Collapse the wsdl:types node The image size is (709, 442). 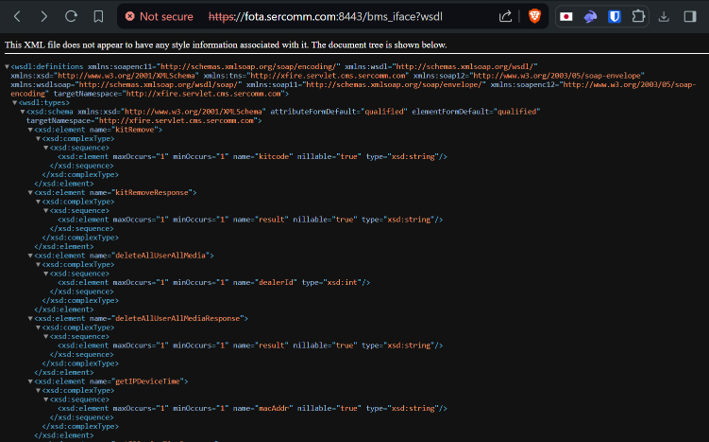click(15, 103)
